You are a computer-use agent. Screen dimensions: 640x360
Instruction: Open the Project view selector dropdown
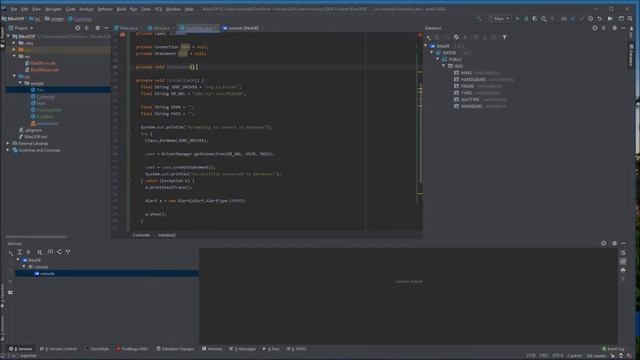pyautogui.click(x=21, y=28)
